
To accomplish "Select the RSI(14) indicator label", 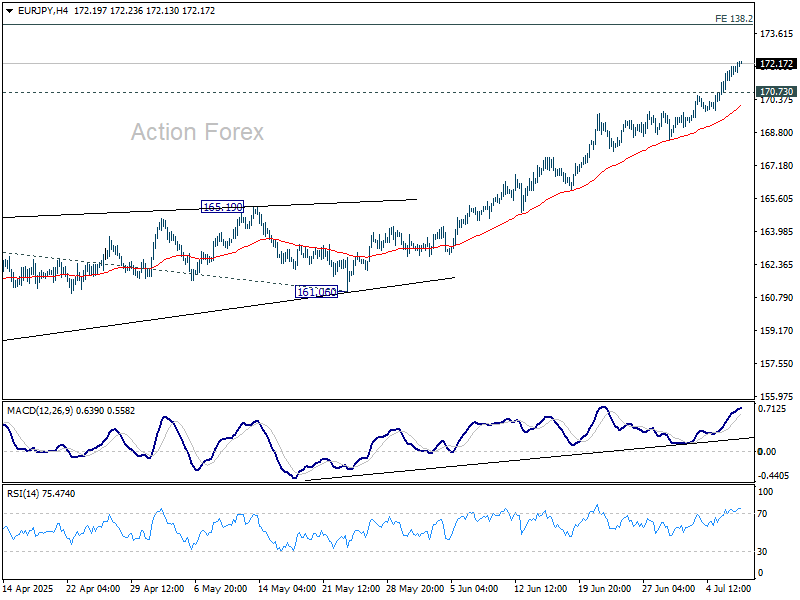I will 26,494.
